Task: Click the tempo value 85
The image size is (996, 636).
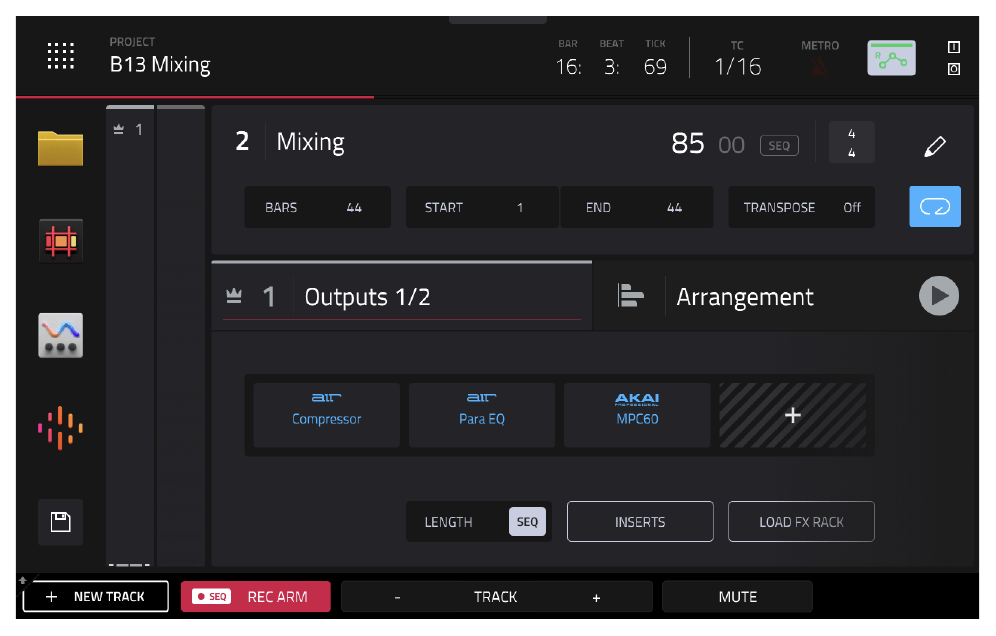Action: [x=687, y=144]
